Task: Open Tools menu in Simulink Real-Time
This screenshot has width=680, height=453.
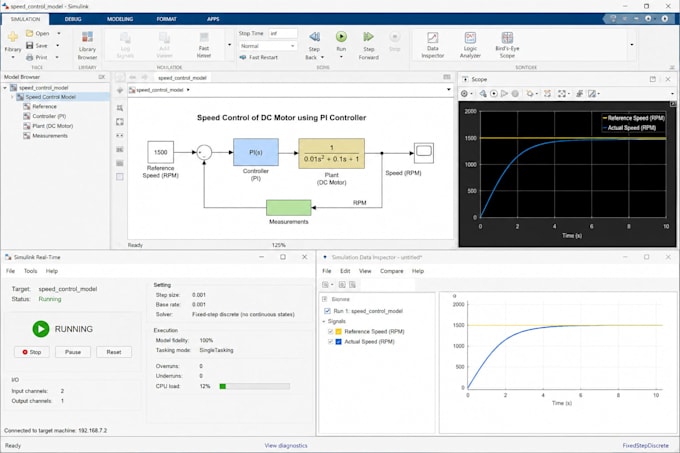Action: click(30, 271)
